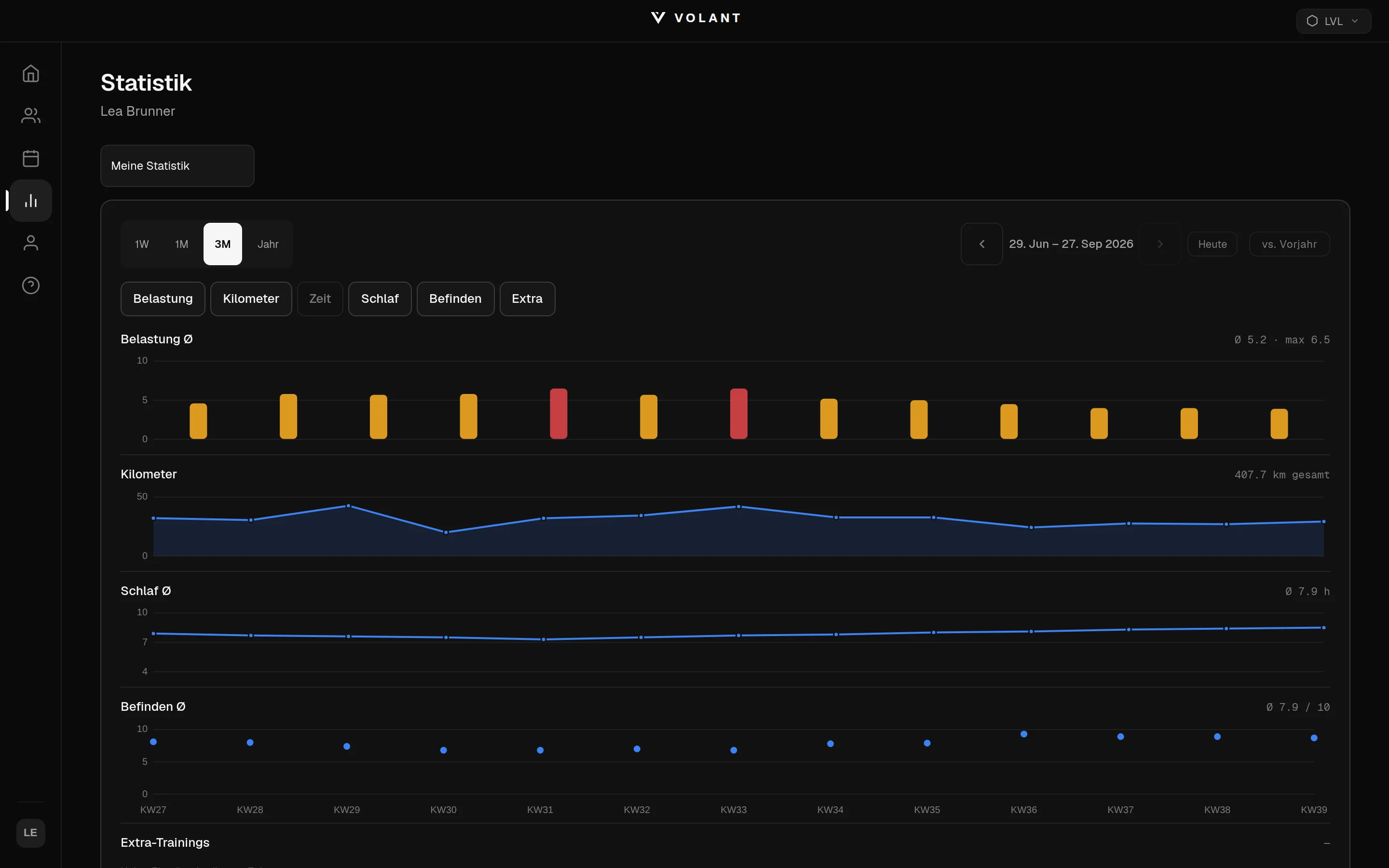1389x868 pixels.
Task: Click the Volant logo at the top
Action: point(695,18)
